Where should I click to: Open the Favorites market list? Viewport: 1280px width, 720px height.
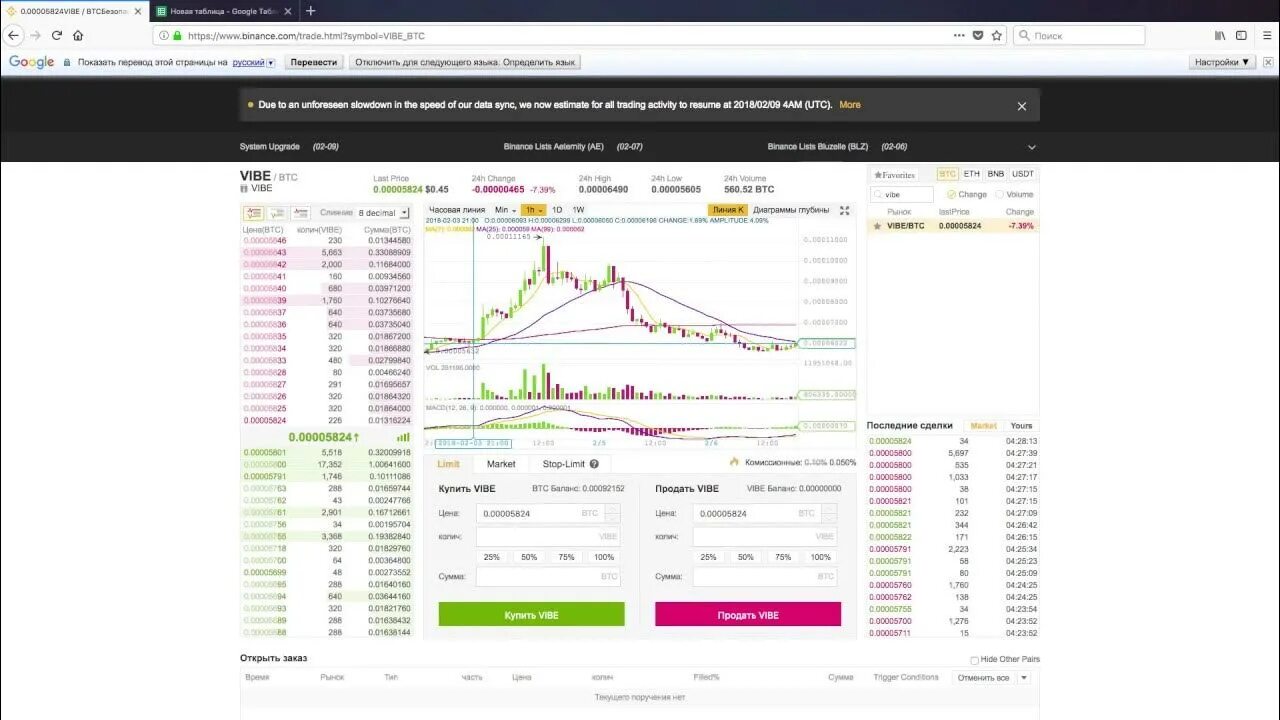pyautogui.click(x=894, y=175)
